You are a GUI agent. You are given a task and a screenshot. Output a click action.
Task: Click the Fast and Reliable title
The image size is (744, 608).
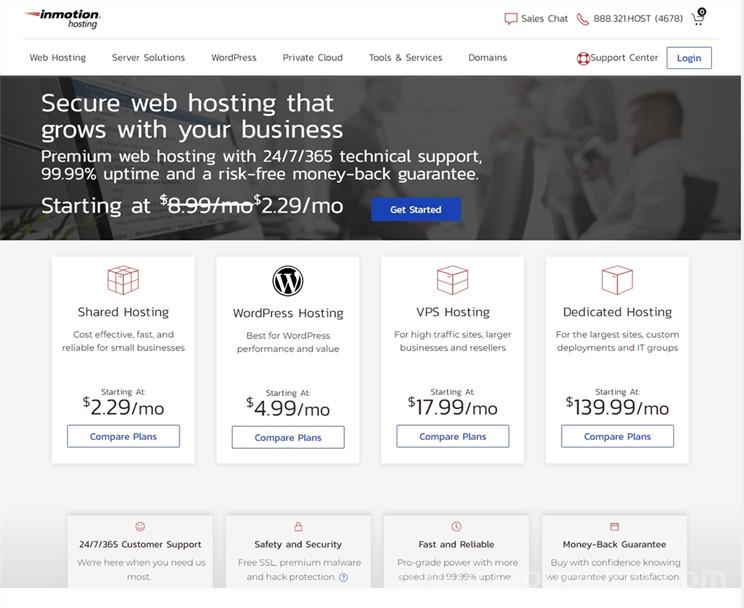coord(456,544)
